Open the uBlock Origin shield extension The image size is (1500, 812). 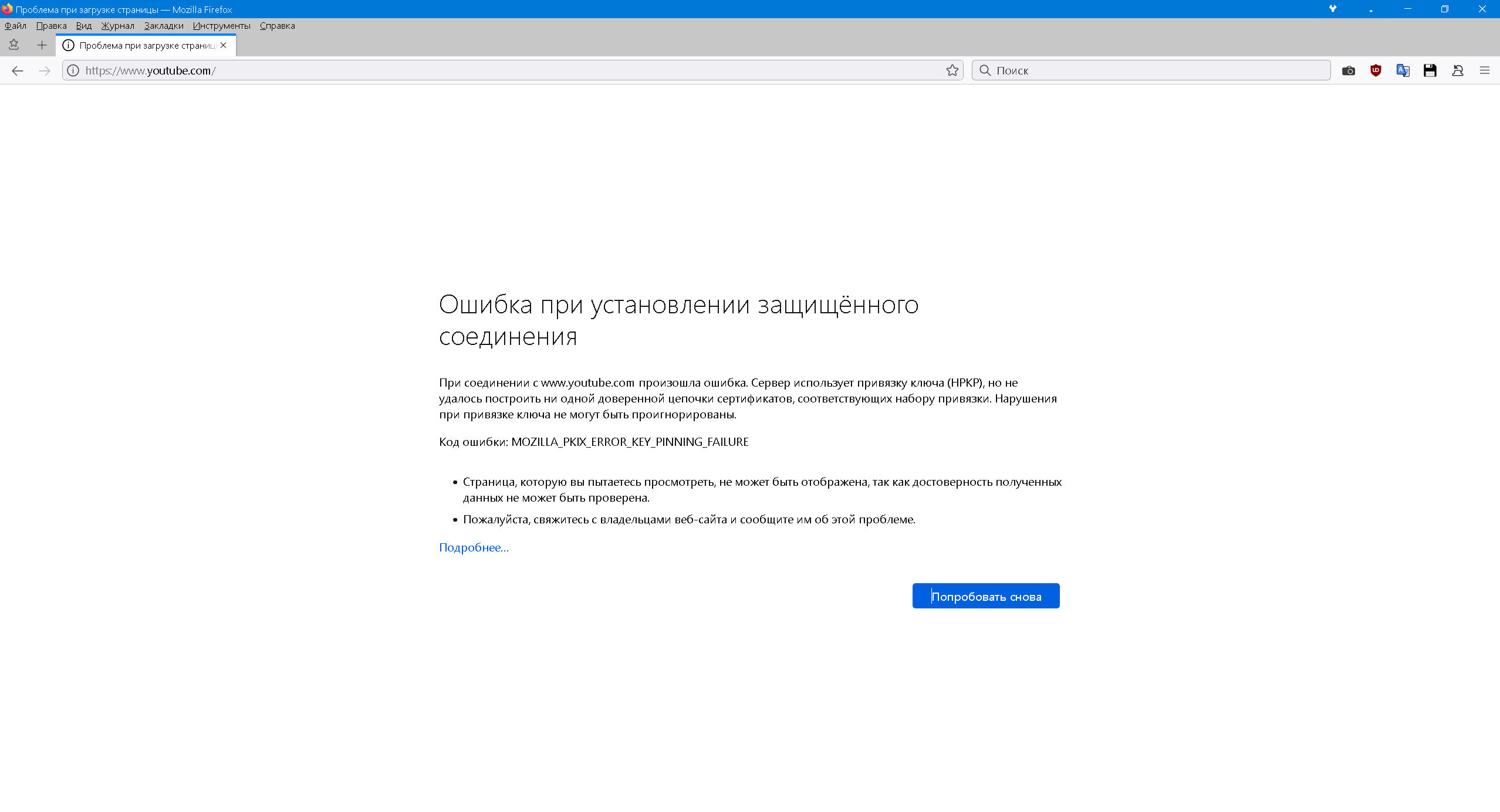pyautogui.click(x=1376, y=70)
